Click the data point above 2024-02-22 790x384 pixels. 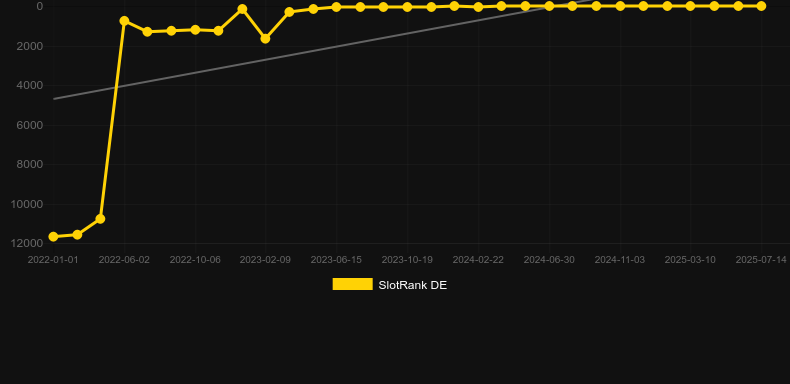[478, 7]
